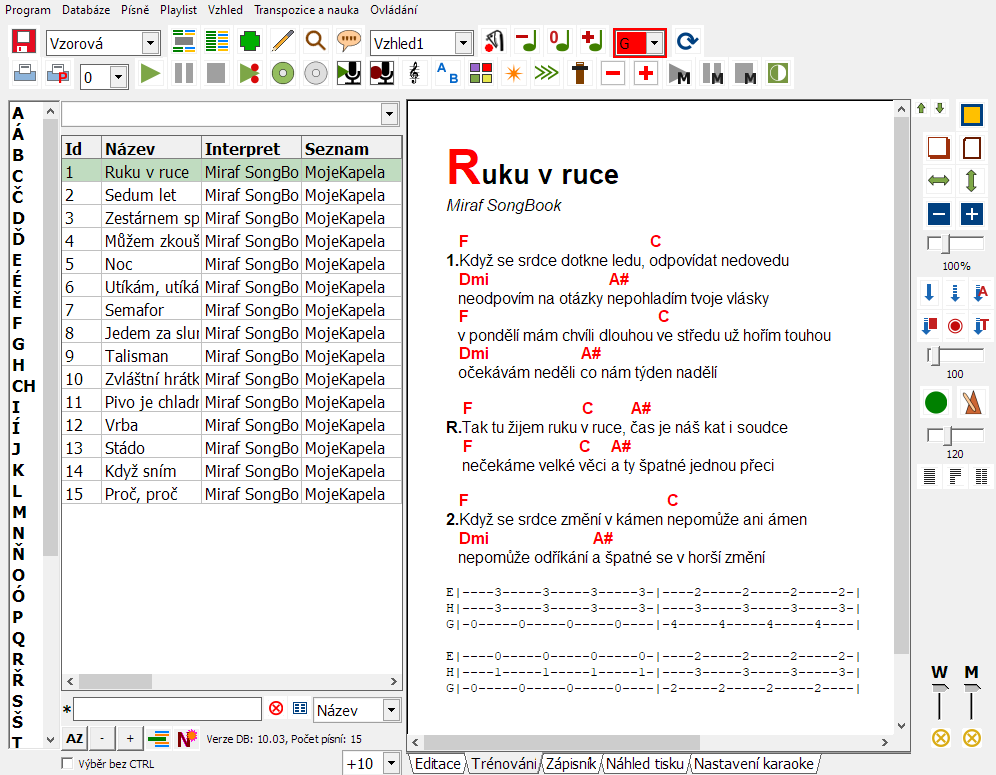The width and height of the screenshot is (996, 775).
Task: Click the blue circular refresh arrow icon
Action: 687,42
